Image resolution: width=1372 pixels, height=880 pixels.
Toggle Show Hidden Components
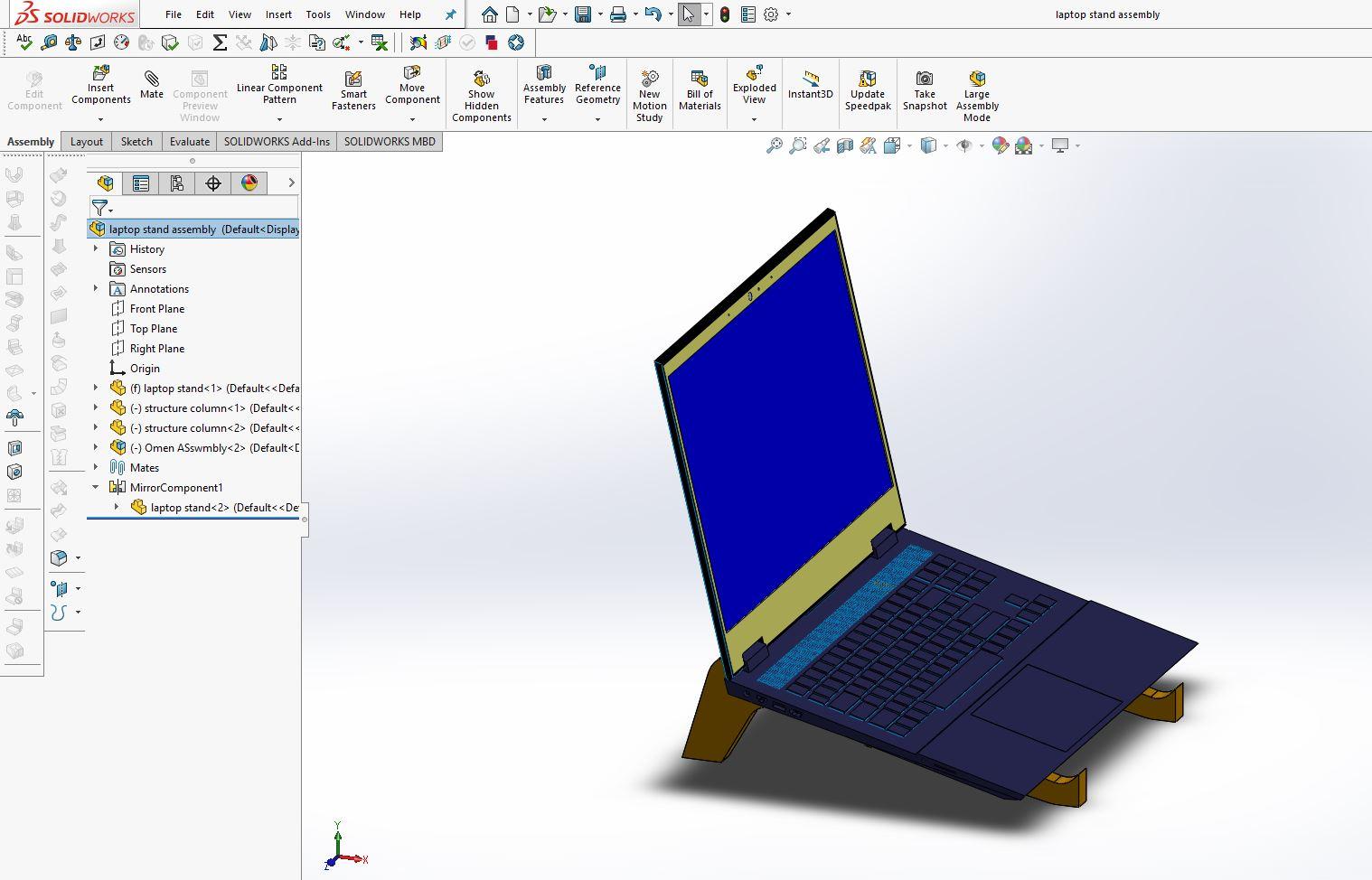tap(481, 91)
